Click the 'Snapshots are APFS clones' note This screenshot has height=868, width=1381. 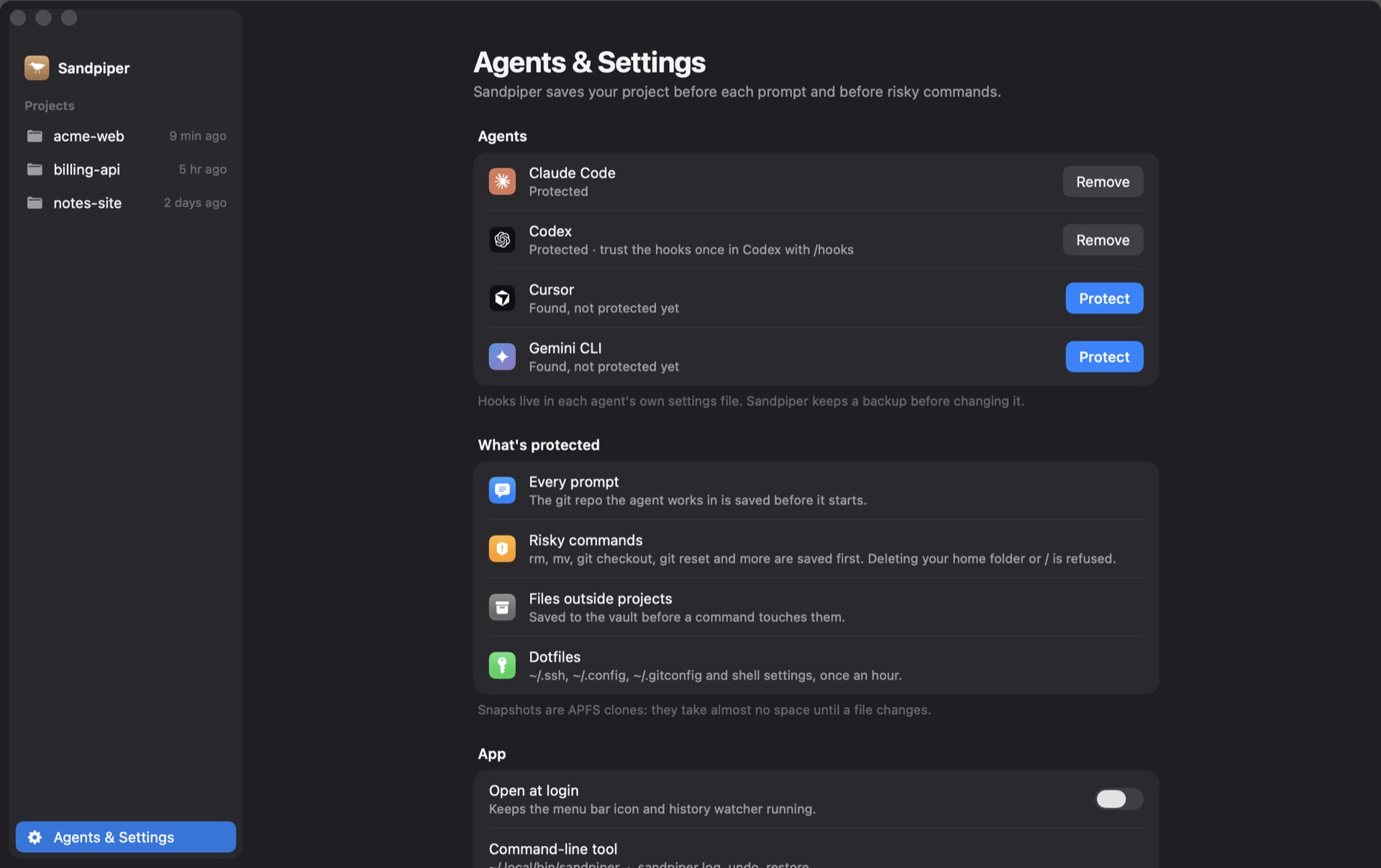pyautogui.click(x=704, y=710)
